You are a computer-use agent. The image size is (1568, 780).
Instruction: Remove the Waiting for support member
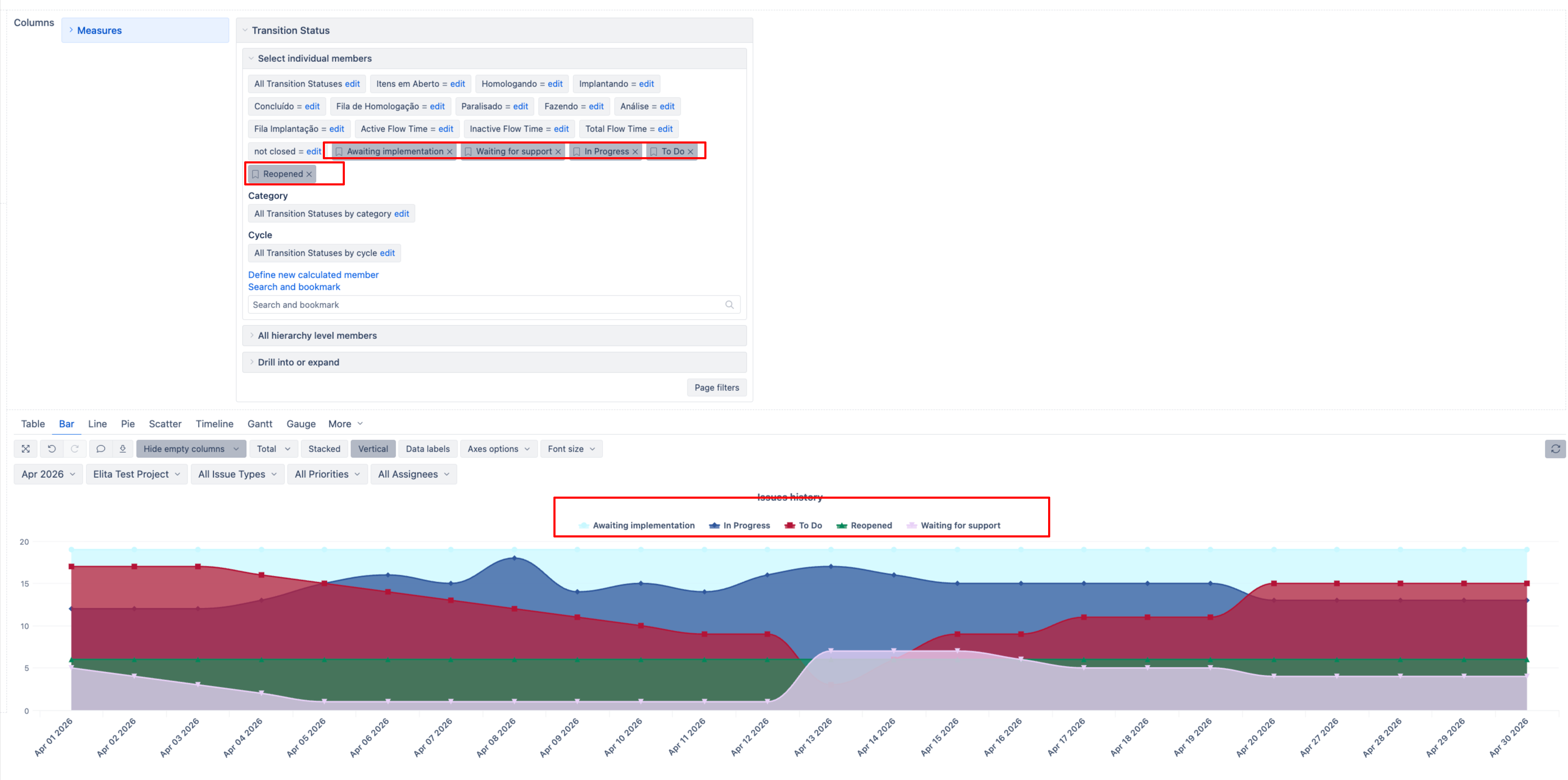558,151
